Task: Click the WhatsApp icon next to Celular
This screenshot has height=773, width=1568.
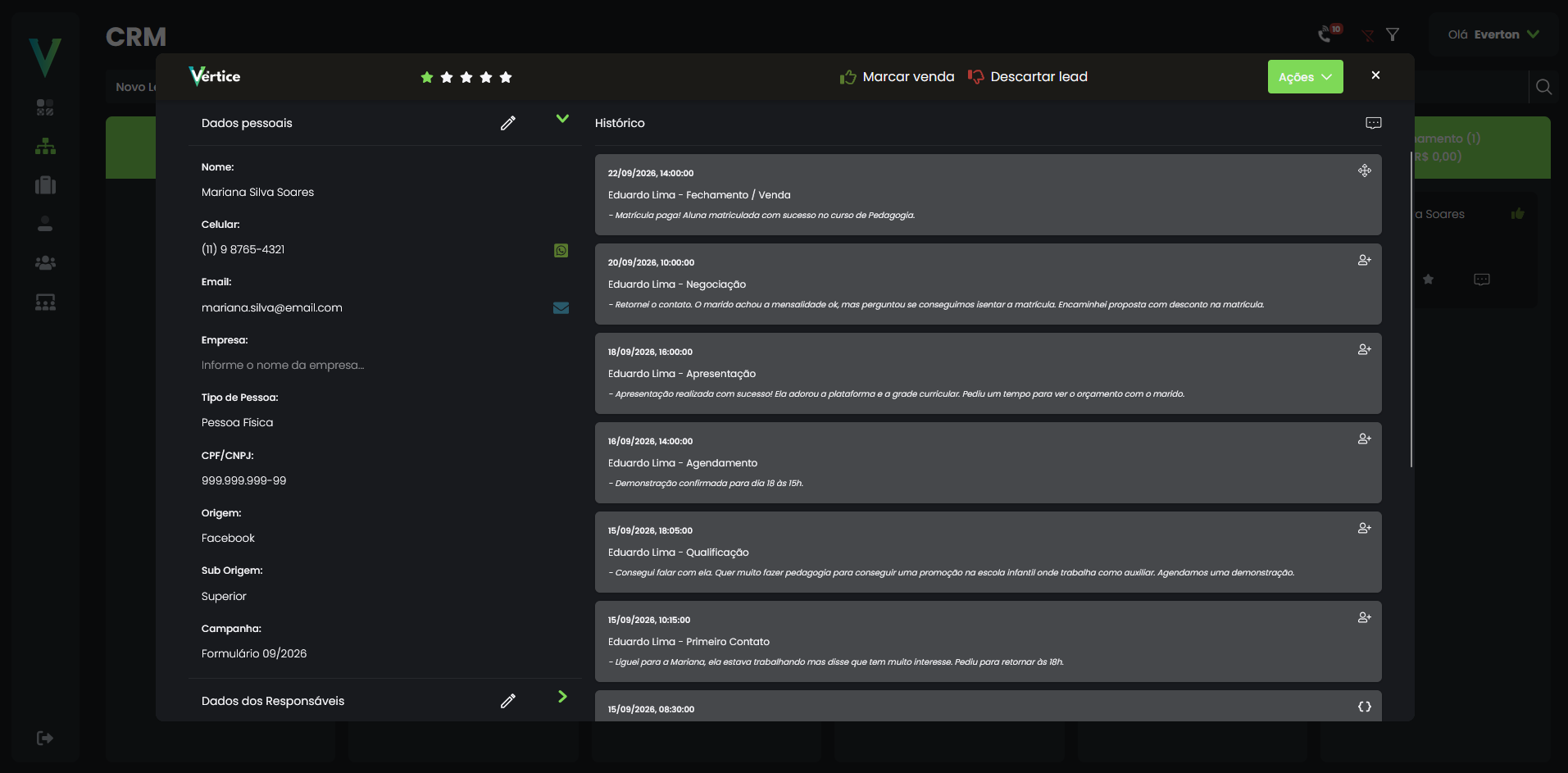Action: (x=561, y=250)
